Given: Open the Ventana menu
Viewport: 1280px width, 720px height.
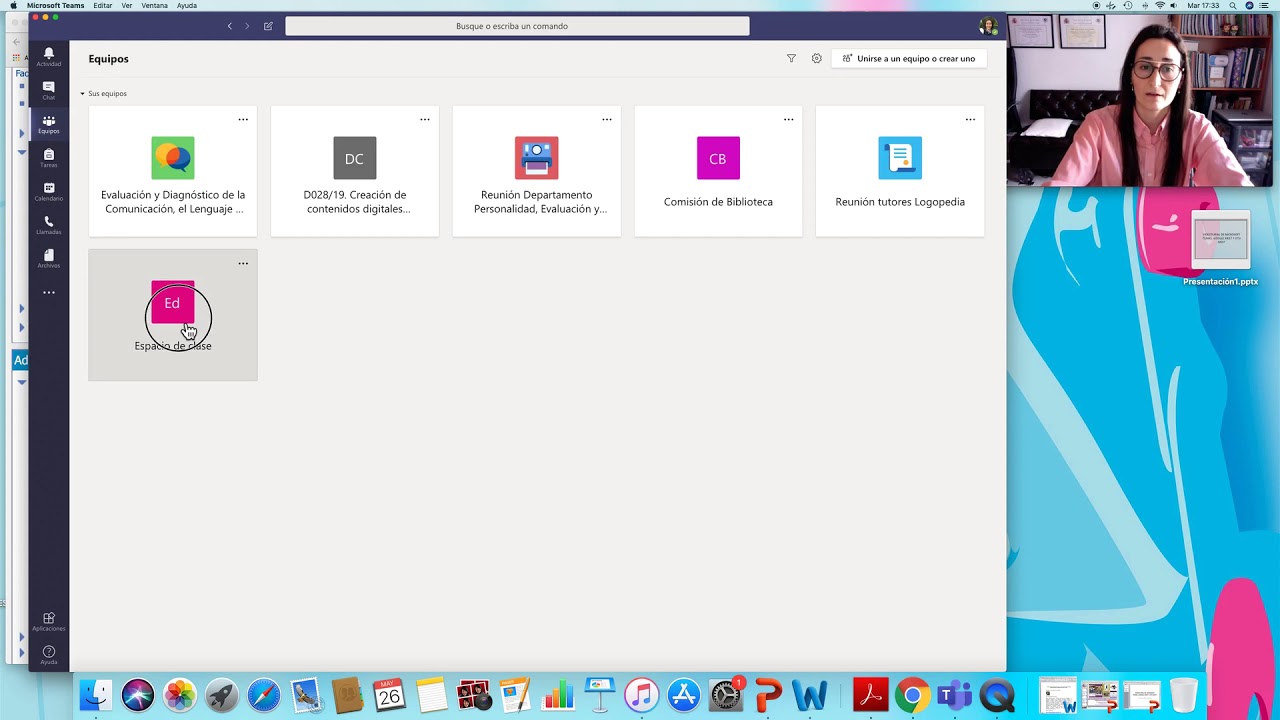Looking at the screenshot, I should [155, 5].
